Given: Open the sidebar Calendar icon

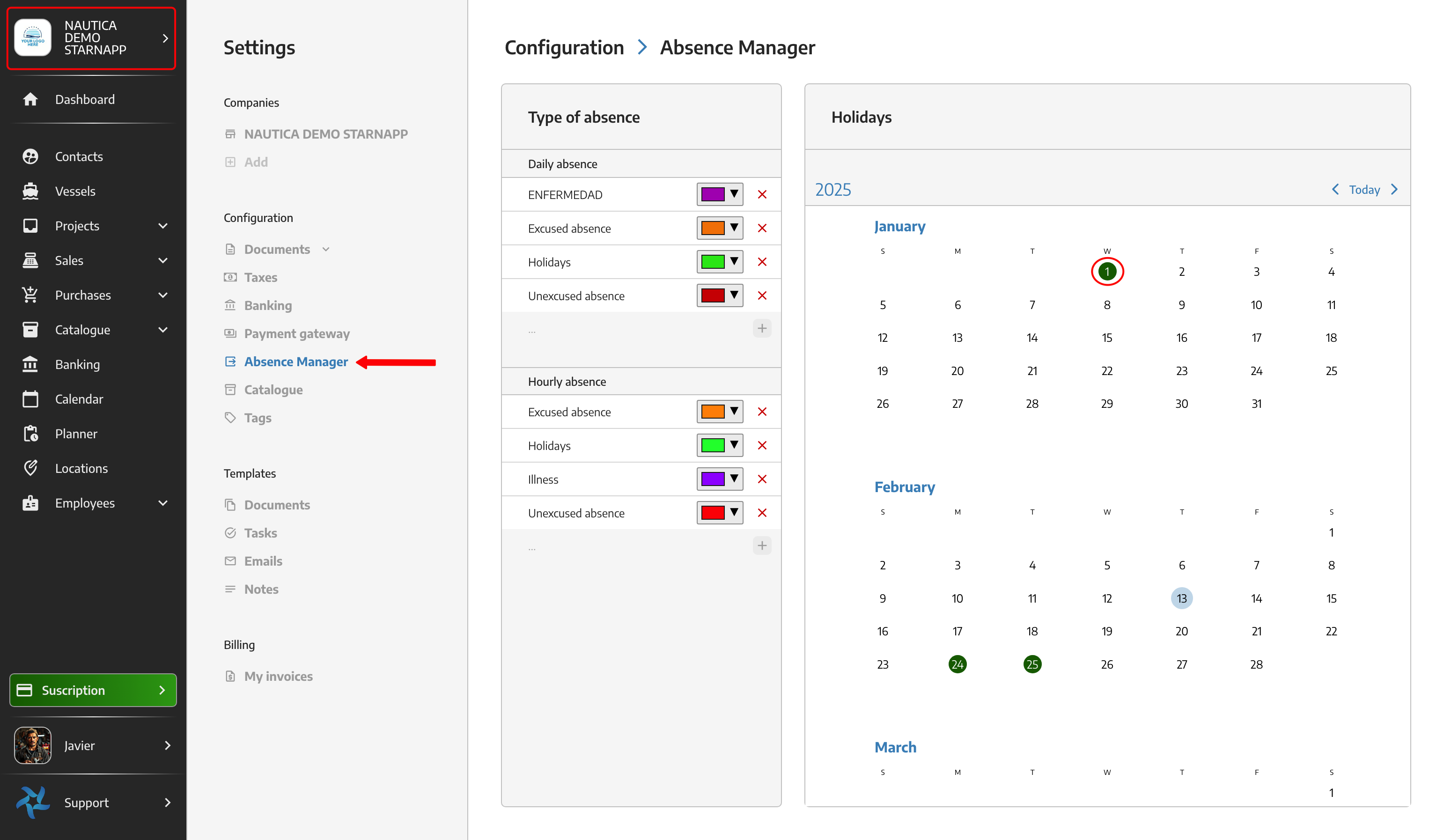Looking at the screenshot, I should (x=30, y=399).
